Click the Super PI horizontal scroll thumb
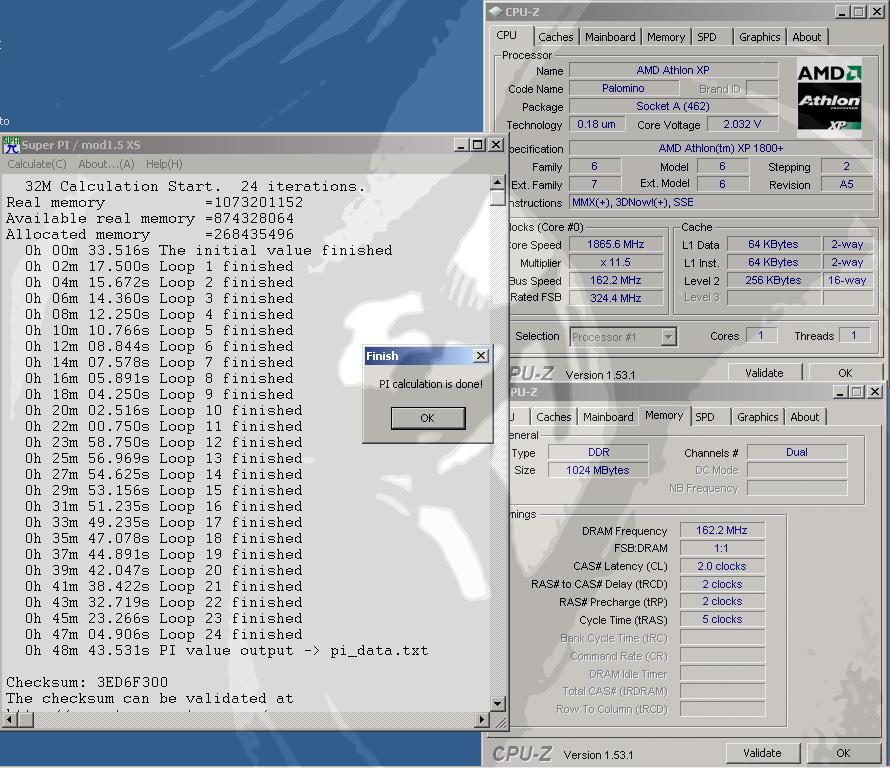Image resolution: width=890 pixels, height=768 pixels. [x=26, y=720]
